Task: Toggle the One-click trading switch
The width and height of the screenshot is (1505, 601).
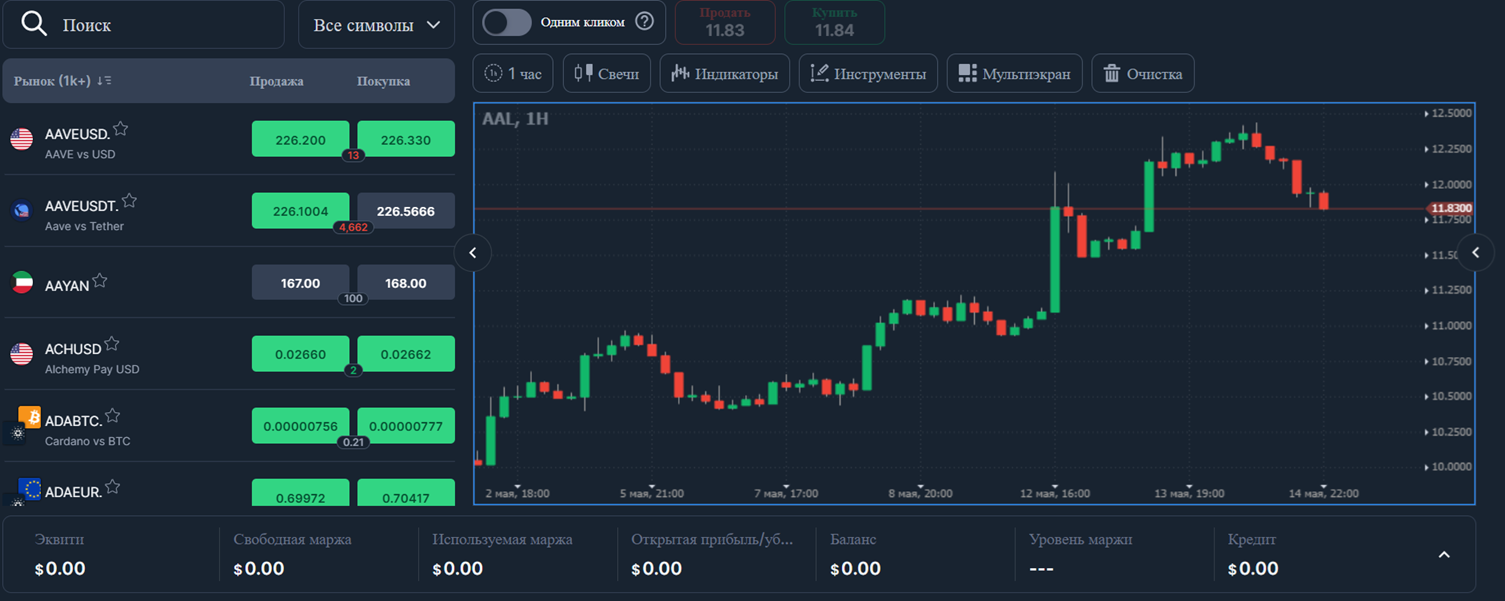Action: pos(507,22)
